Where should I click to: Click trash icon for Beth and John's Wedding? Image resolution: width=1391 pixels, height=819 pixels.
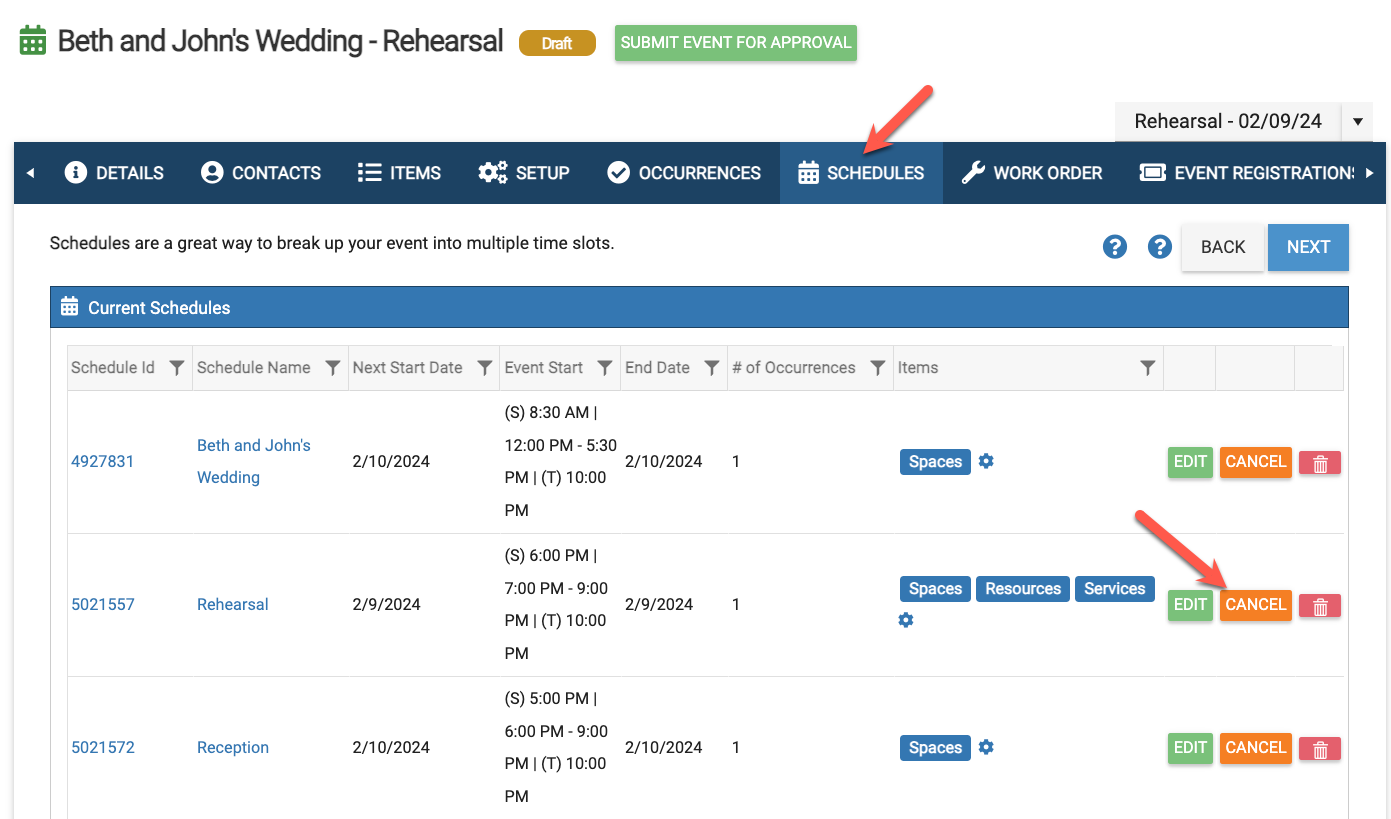tap(1319, 463)
